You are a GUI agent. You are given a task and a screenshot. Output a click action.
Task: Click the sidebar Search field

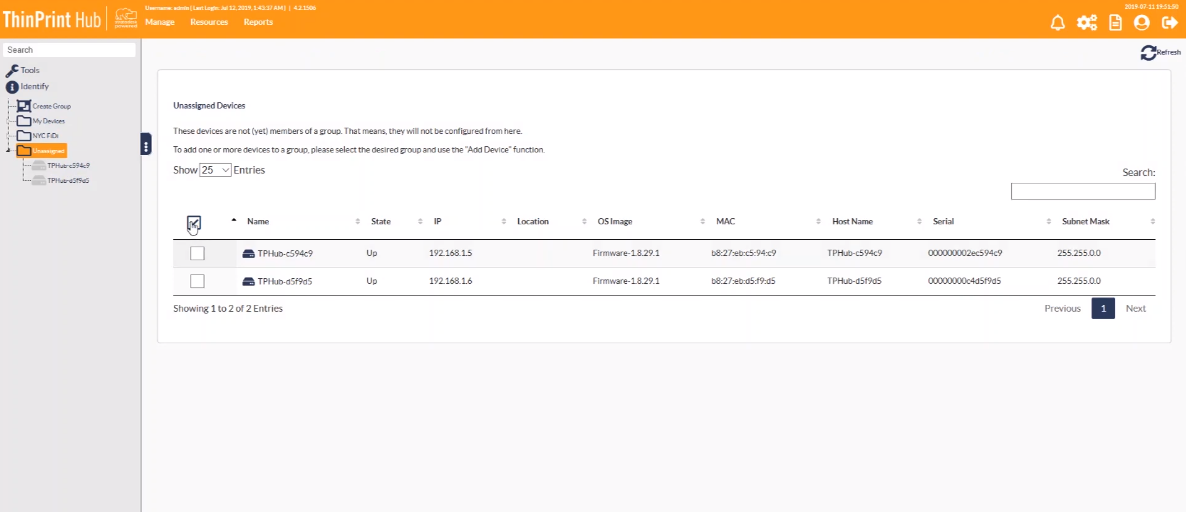[69, 50]
